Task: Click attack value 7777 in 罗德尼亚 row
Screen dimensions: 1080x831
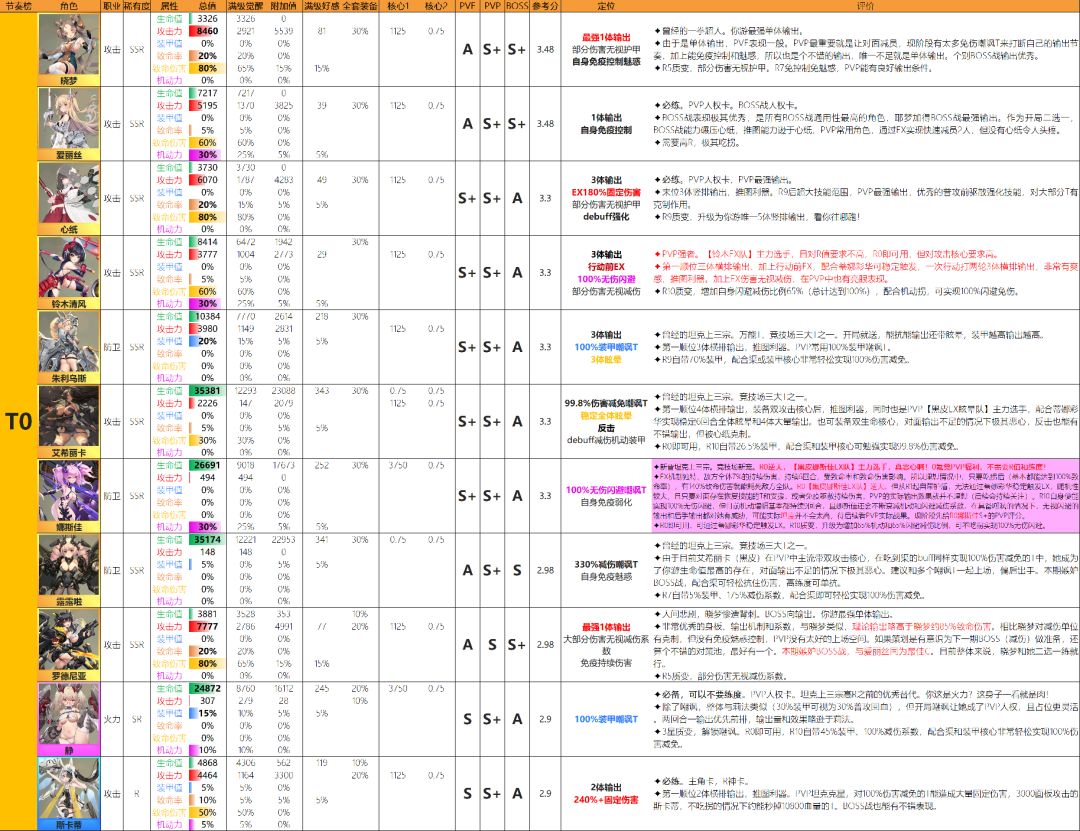Action: pyautogui.click(x=207, y=626)
